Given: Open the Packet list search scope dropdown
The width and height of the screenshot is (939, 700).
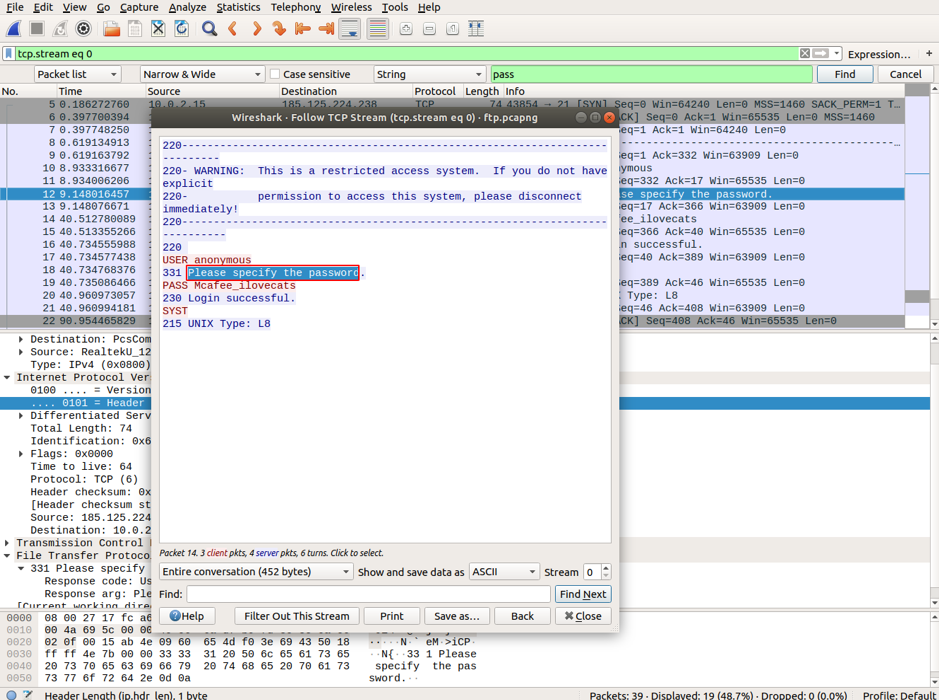Looking at the screenshot, I should [x=77, y=74].
